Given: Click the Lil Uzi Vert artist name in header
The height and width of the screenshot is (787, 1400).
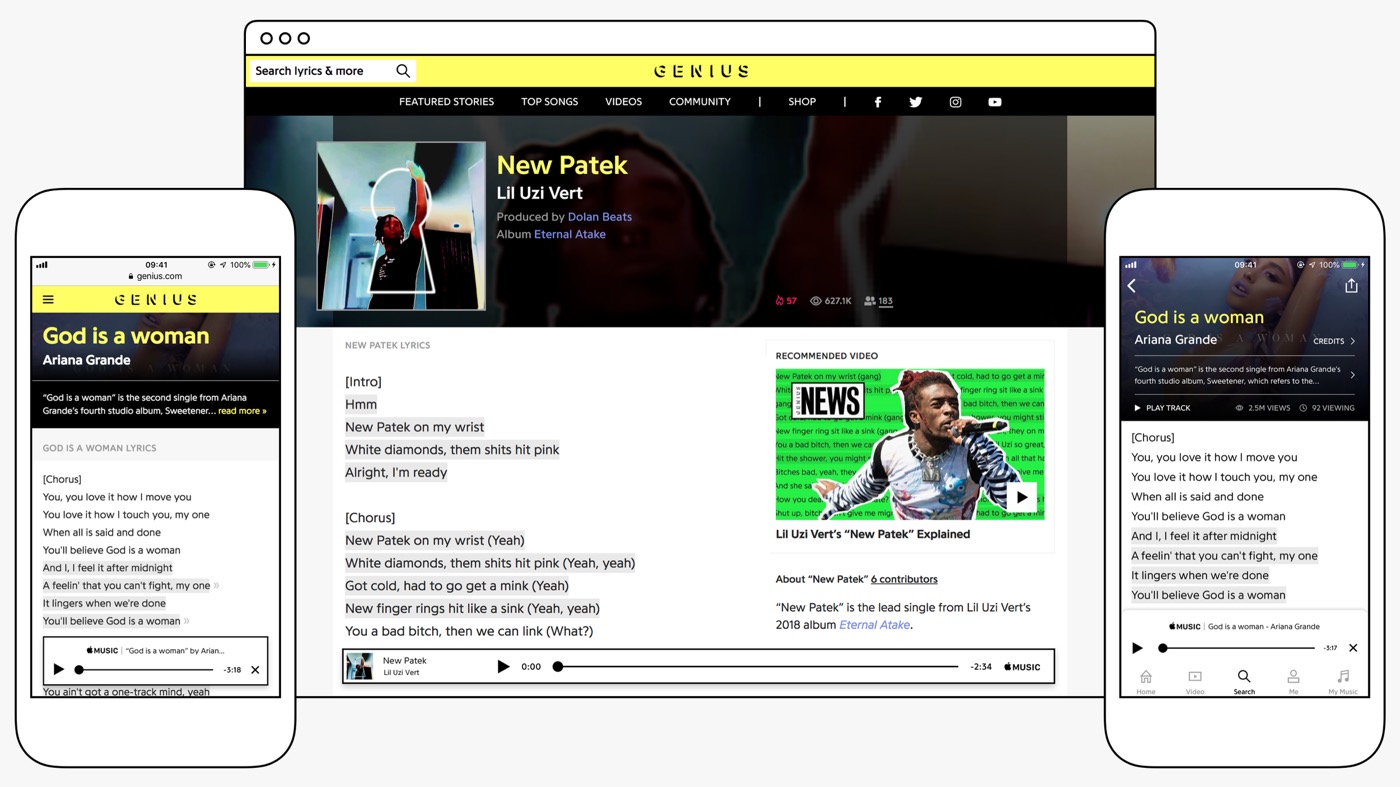Looking at the screenshot, I should click(540, 193).
